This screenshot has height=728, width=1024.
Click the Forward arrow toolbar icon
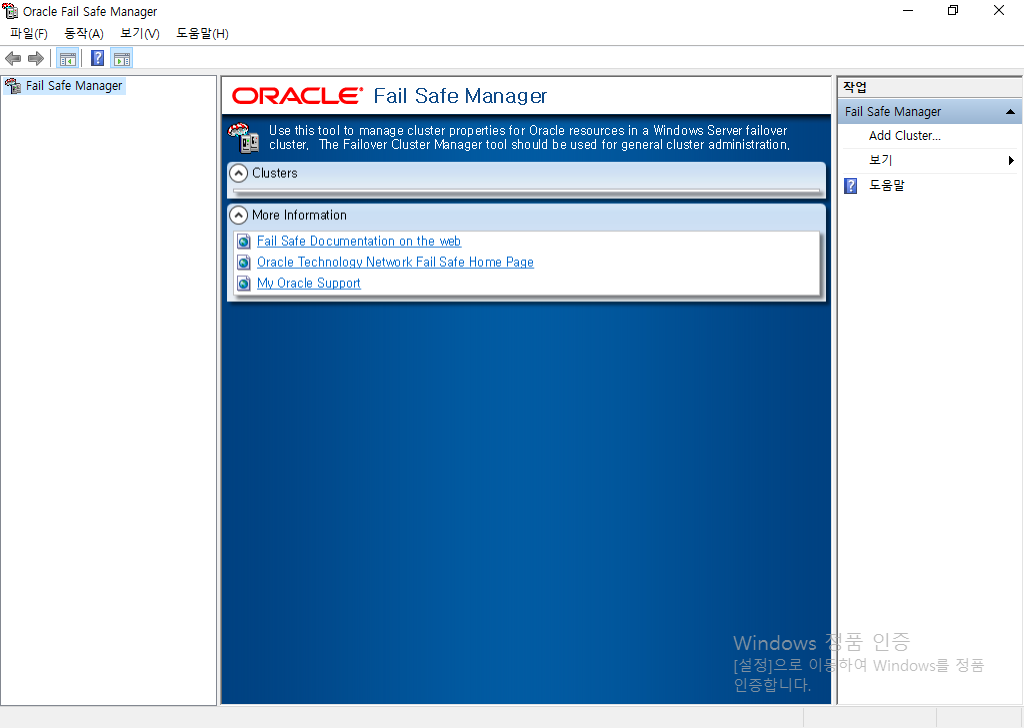pyautogui.click(x=36, y=59)
